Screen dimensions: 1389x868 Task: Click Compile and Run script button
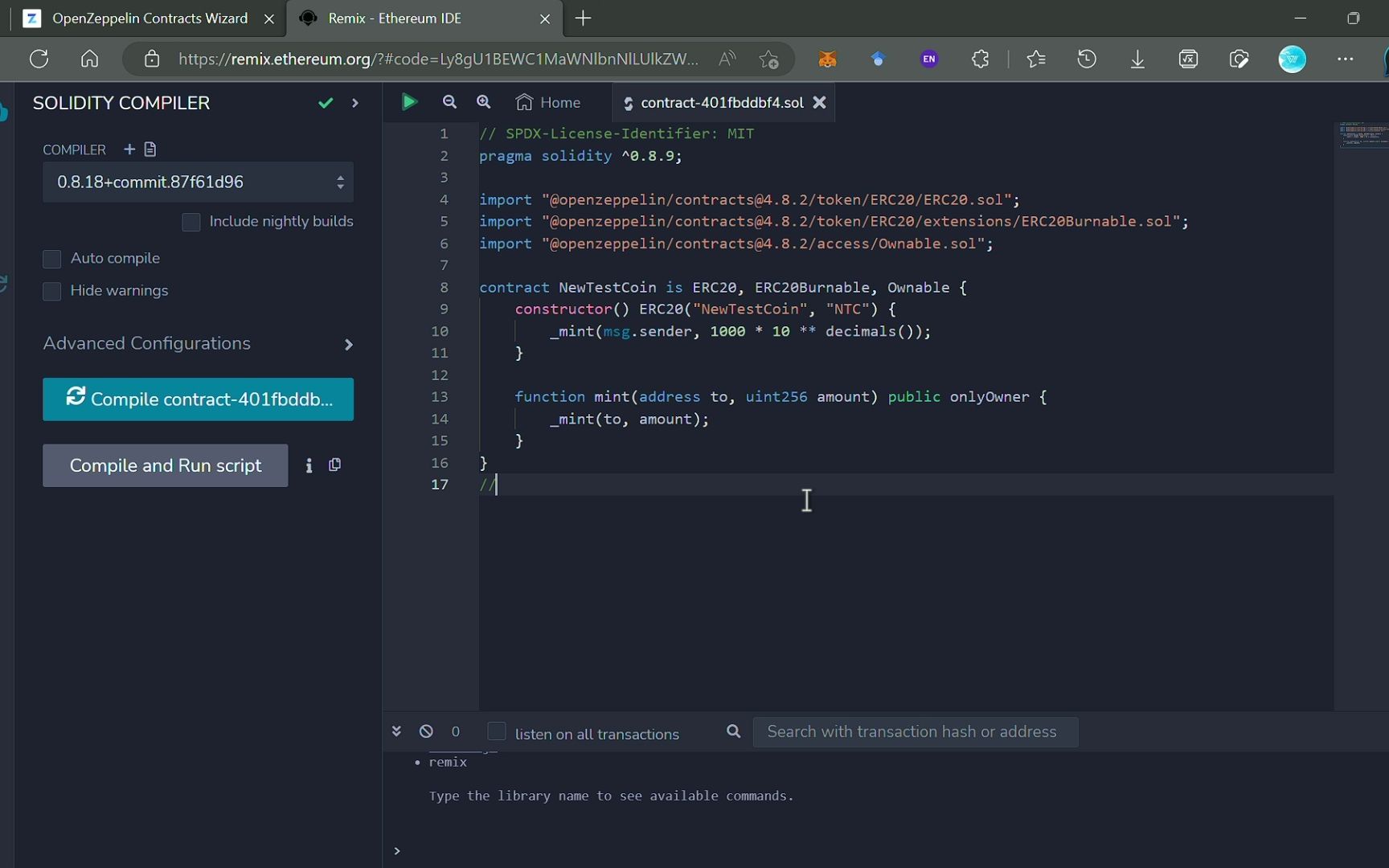pyautogui.click(x=165, y=465)
